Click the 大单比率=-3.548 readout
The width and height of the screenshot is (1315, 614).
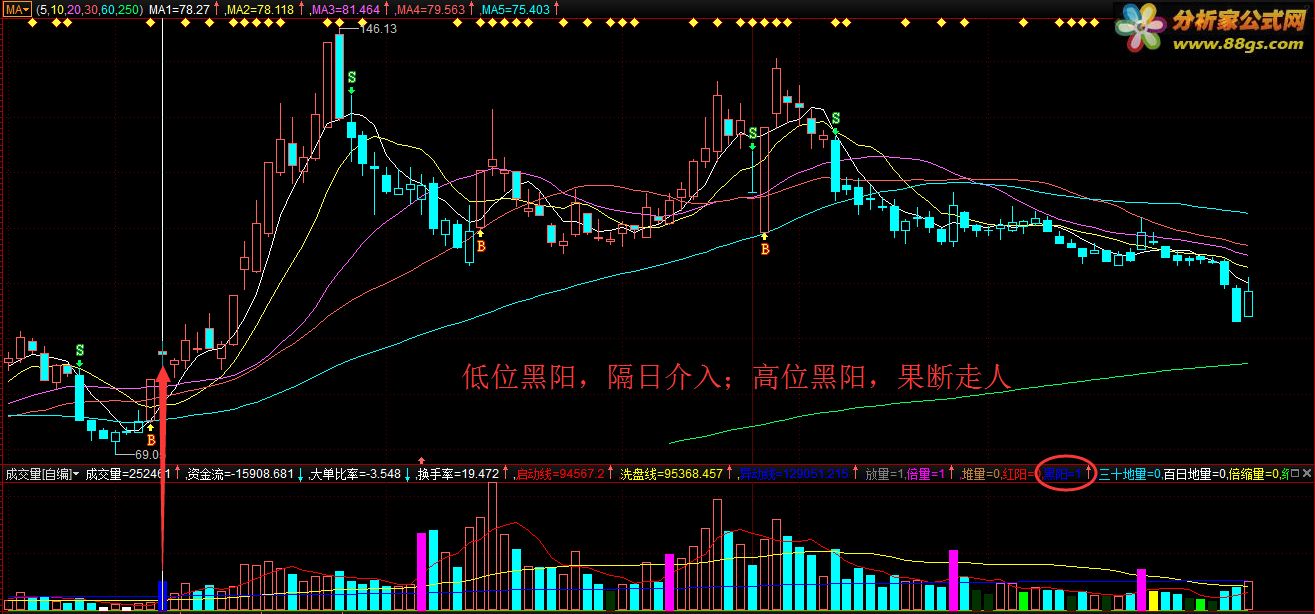pyautogui.click(x=355, y=474)
